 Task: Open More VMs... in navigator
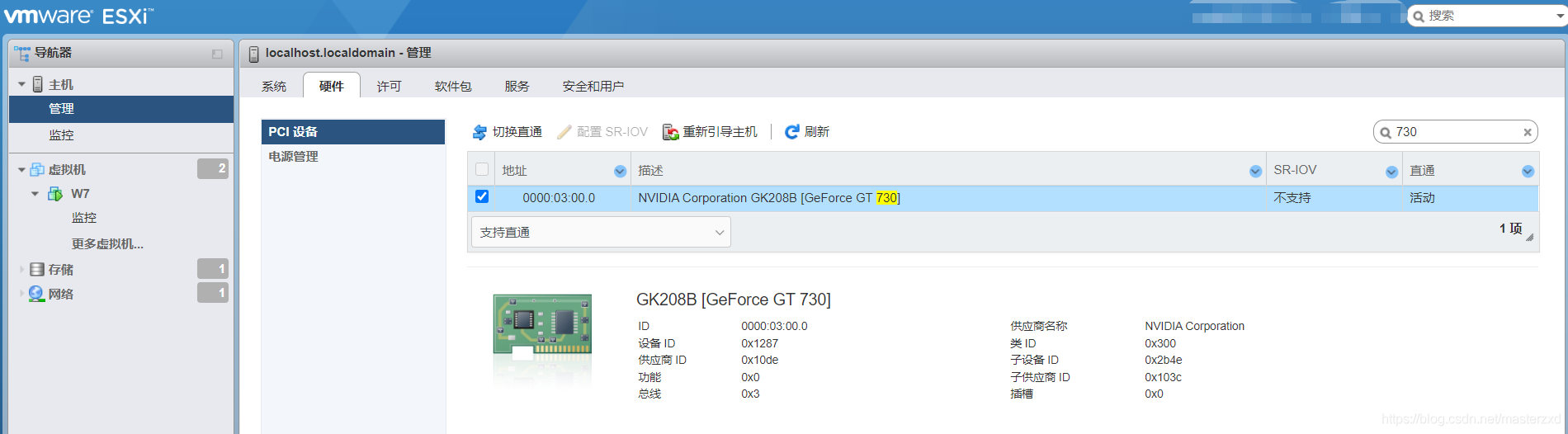(x=107, y=244)
